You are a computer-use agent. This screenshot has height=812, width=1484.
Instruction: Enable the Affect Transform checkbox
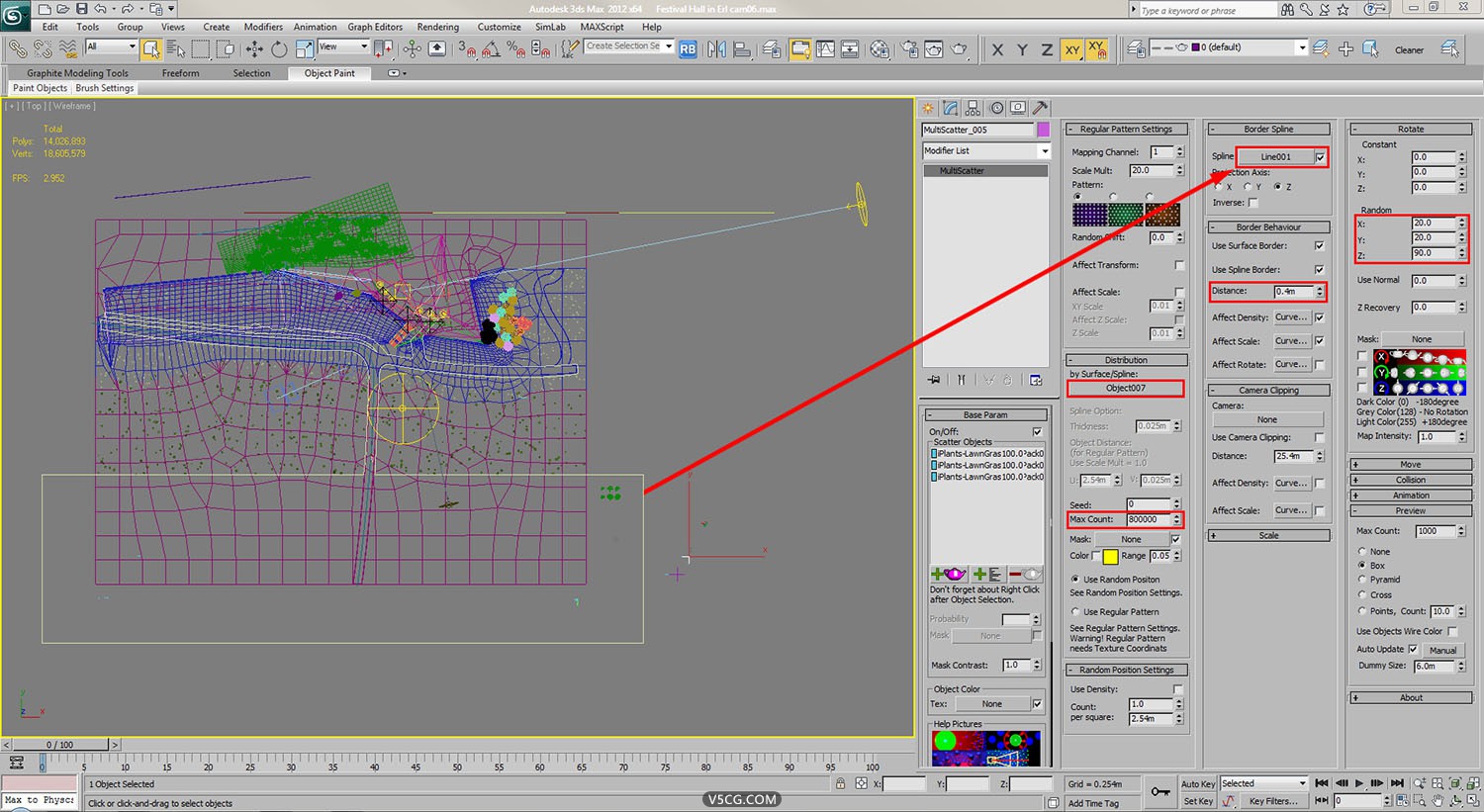pos(1179,265)
